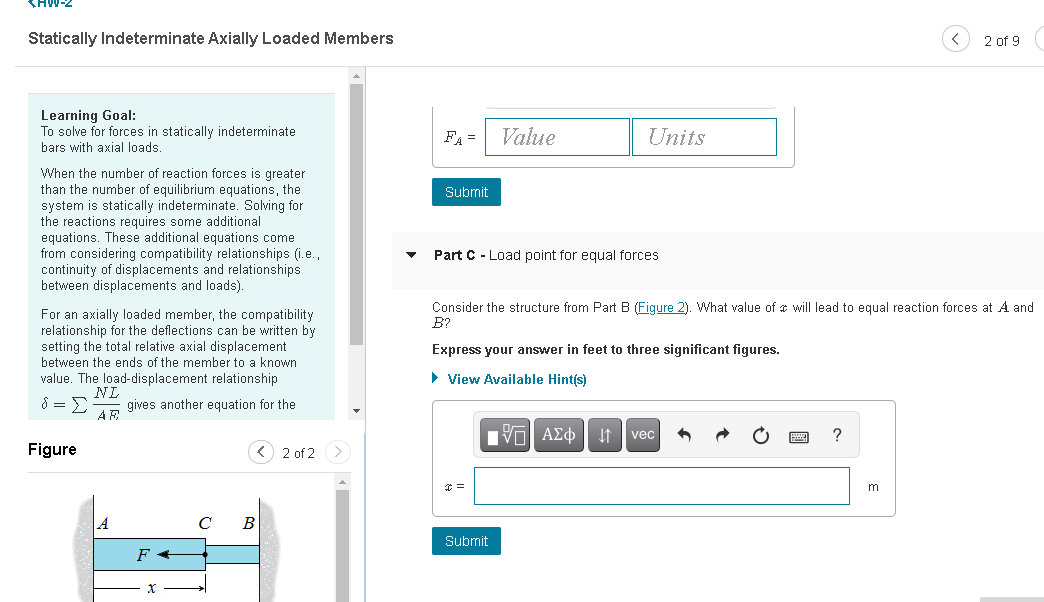Open the keyboard shortcuts icon
1044x602 pixels.
(x=799, y=434)
